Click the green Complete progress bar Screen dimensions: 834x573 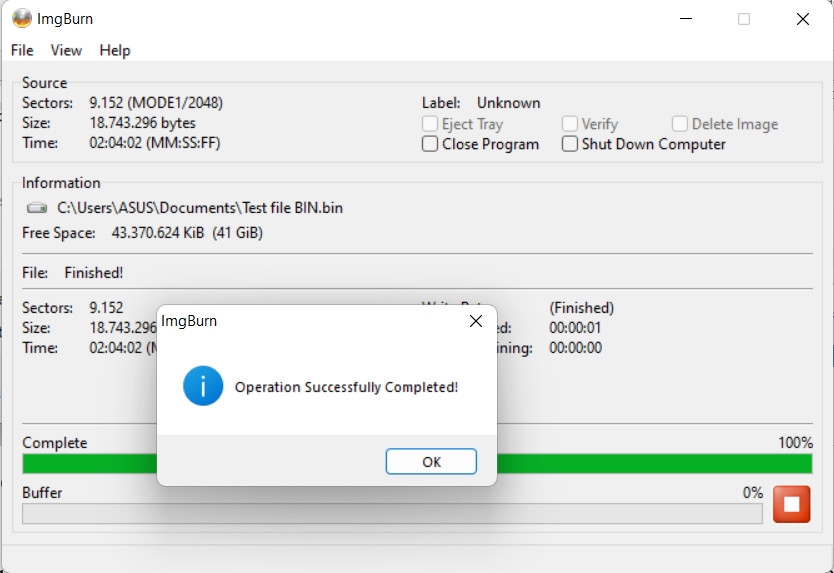click(x=417, y=463)
